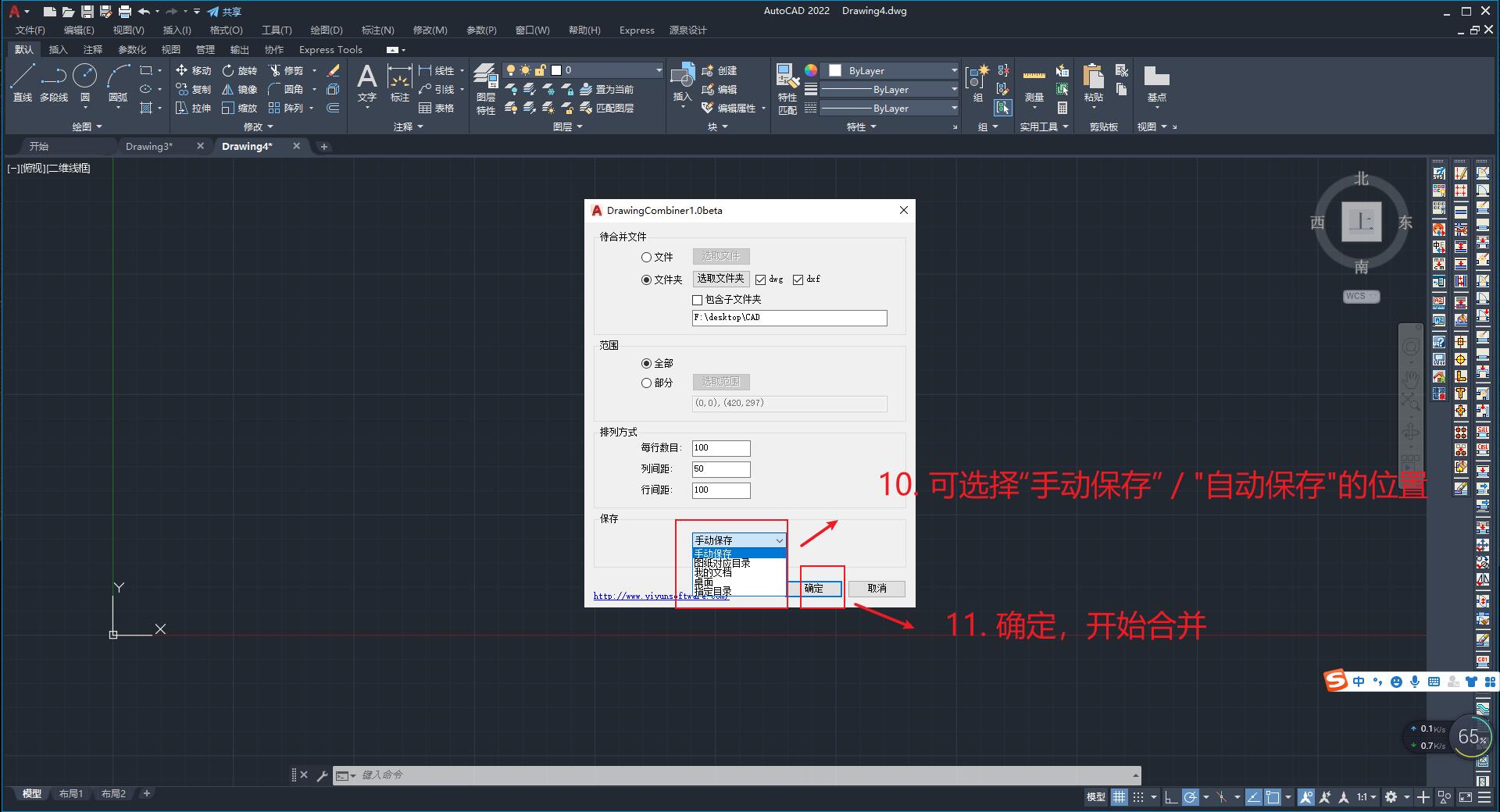Viewport: 1500px width, 812px height.
Task: Click the 每行数目 input field
Action: click(721, 448)
